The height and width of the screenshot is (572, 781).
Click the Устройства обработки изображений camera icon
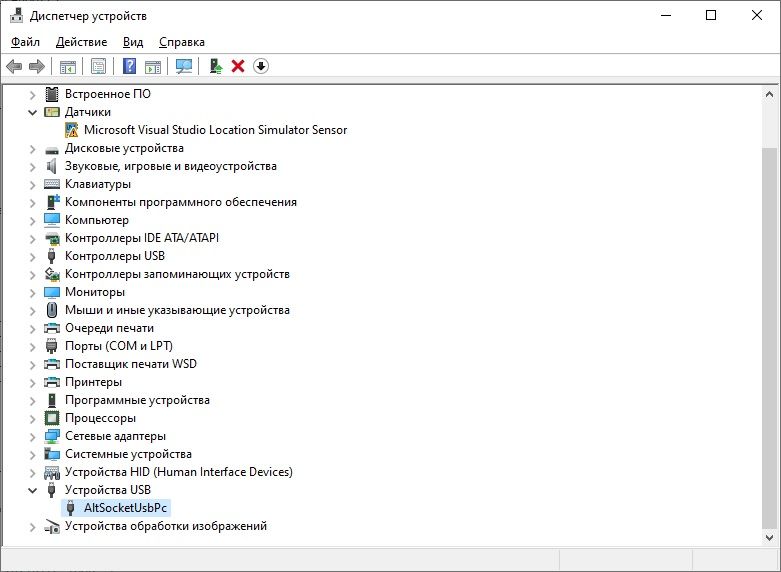coord(52,526)
